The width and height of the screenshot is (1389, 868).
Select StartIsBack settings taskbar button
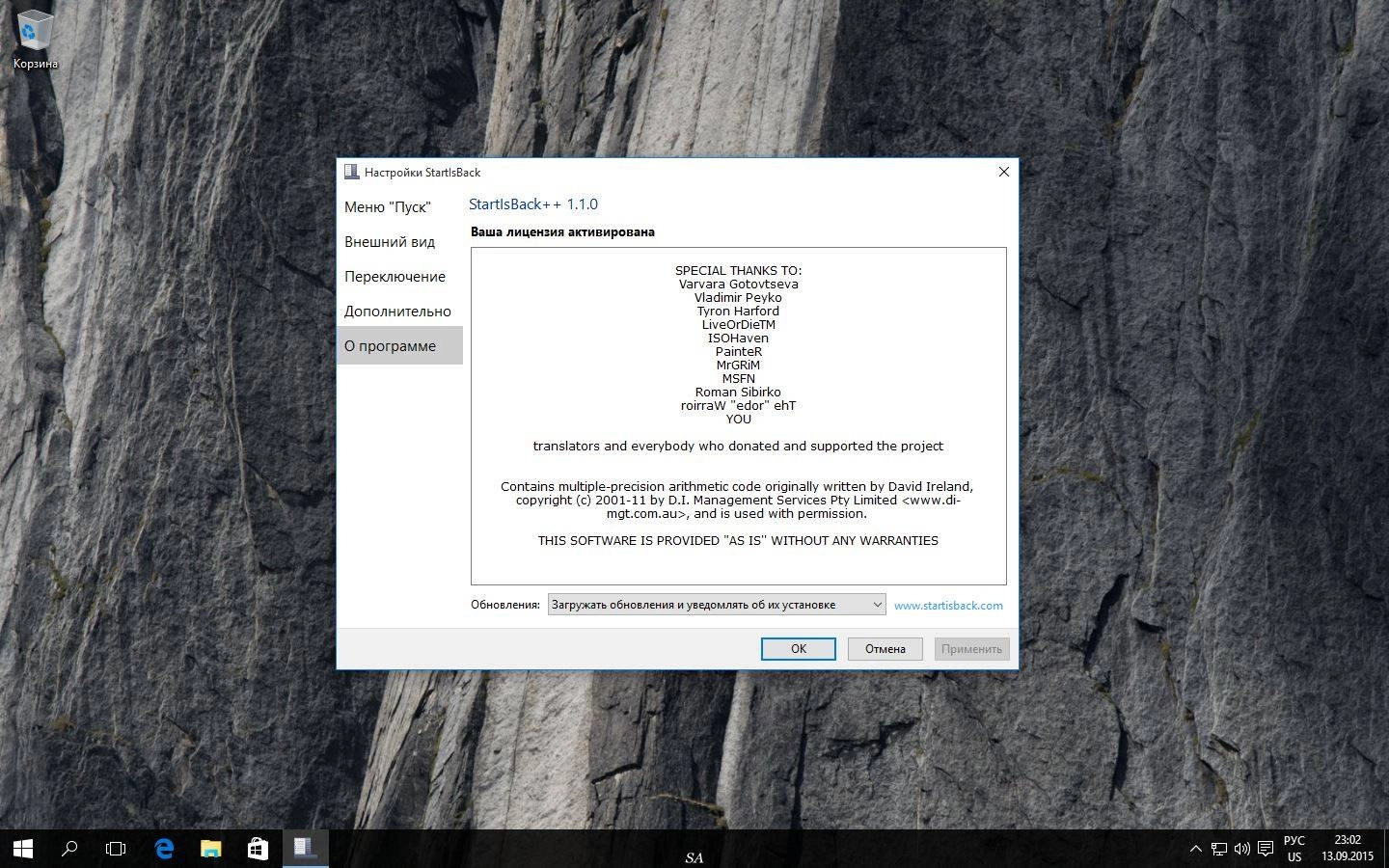point(305,849)
